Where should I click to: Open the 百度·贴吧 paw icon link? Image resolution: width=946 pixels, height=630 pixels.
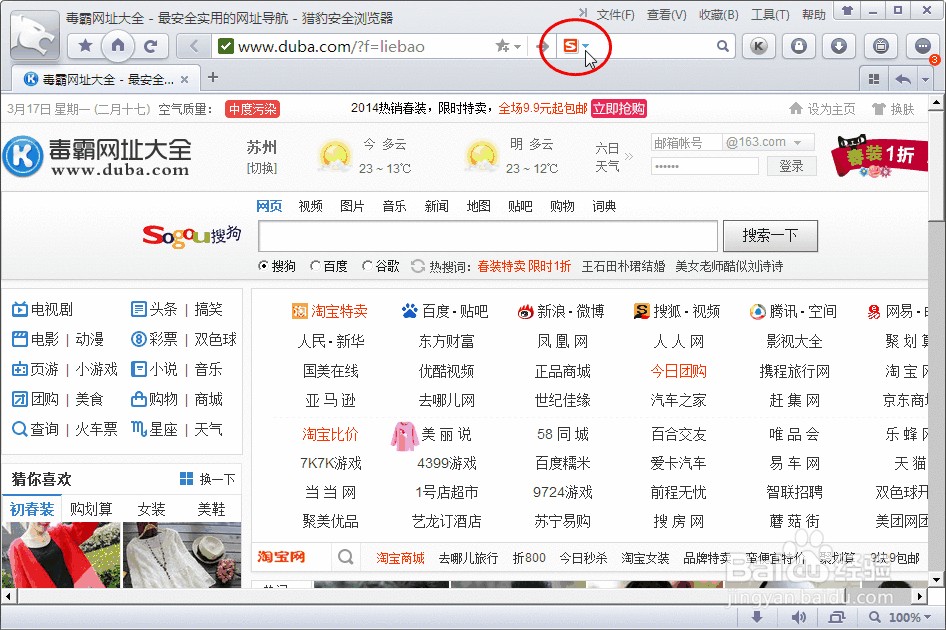(x=445, y=311)
